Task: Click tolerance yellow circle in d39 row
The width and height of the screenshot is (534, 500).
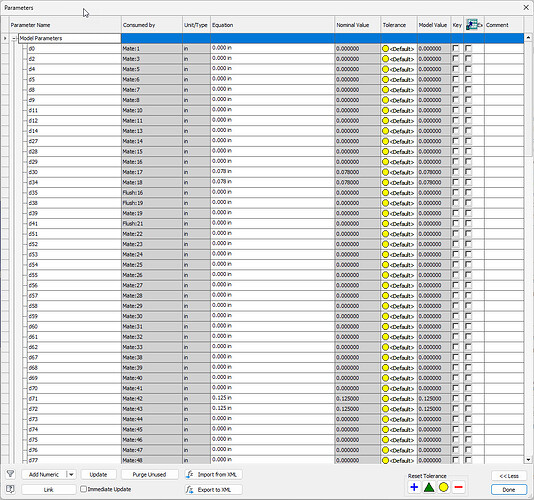Action: pos(385,214)
